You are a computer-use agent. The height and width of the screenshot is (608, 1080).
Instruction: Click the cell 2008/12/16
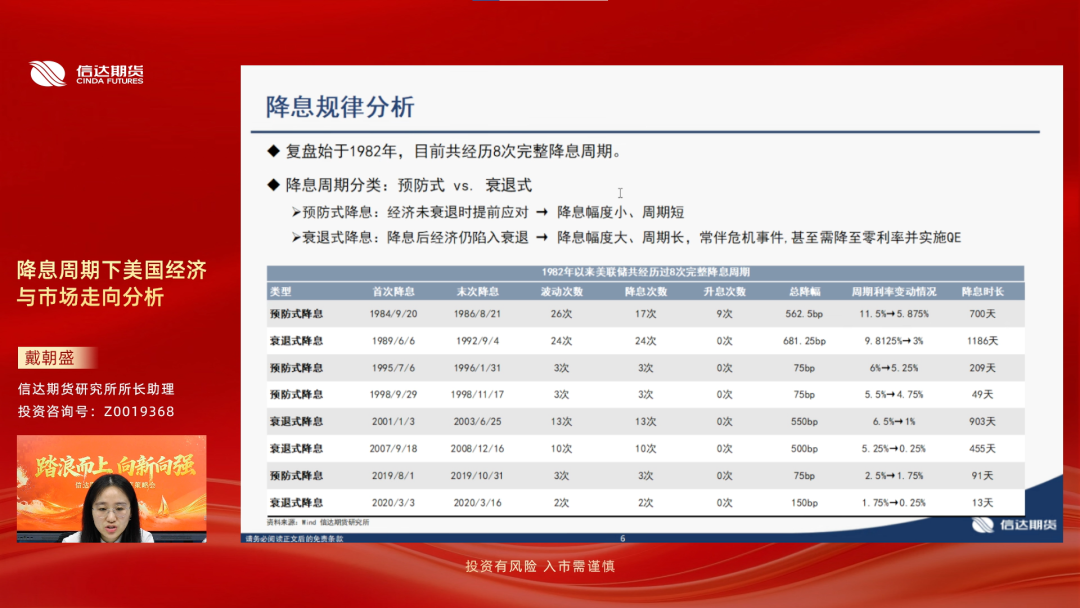point(477,448)
